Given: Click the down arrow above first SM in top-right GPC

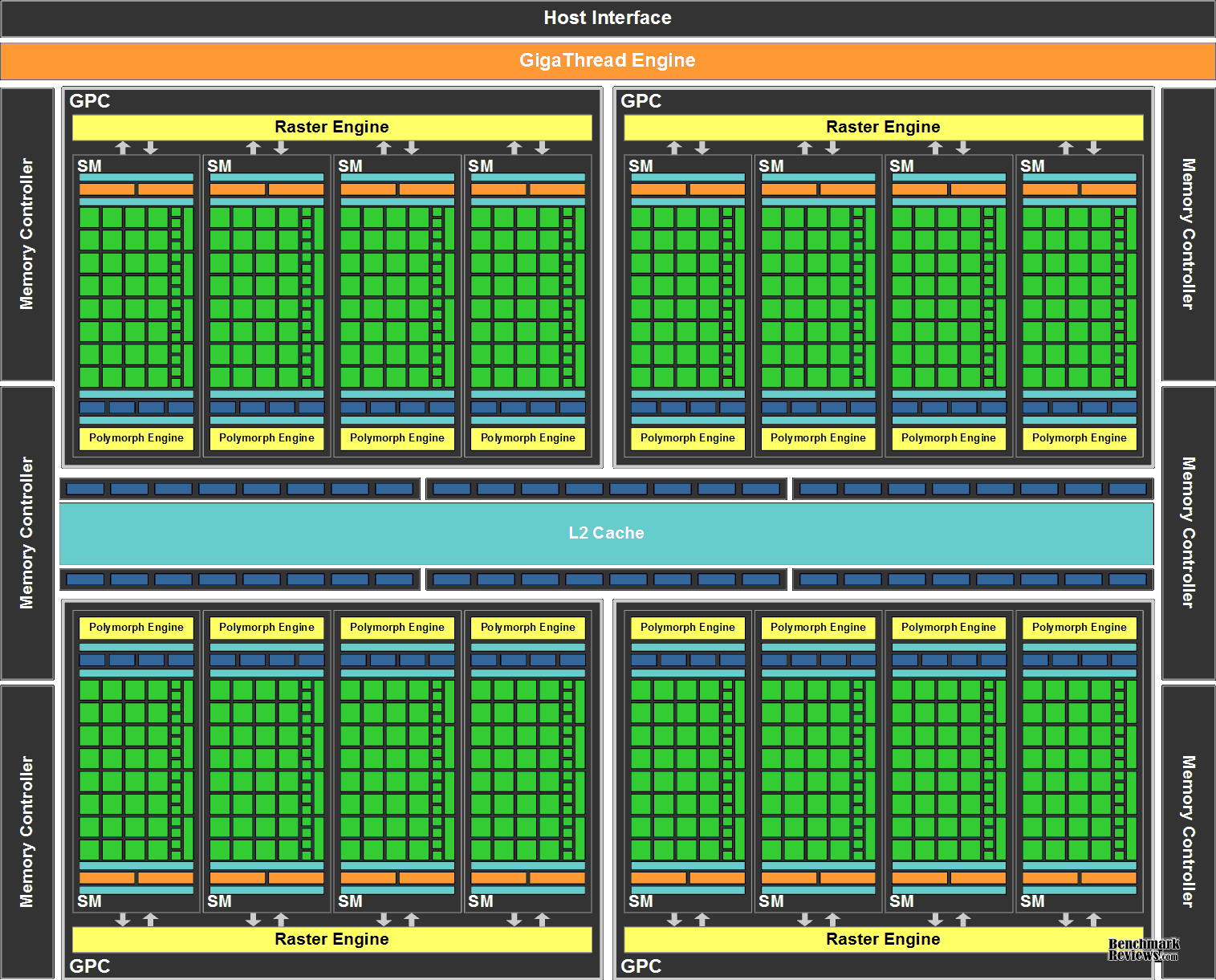Looking at the screenshot, I should coord(702,148).
